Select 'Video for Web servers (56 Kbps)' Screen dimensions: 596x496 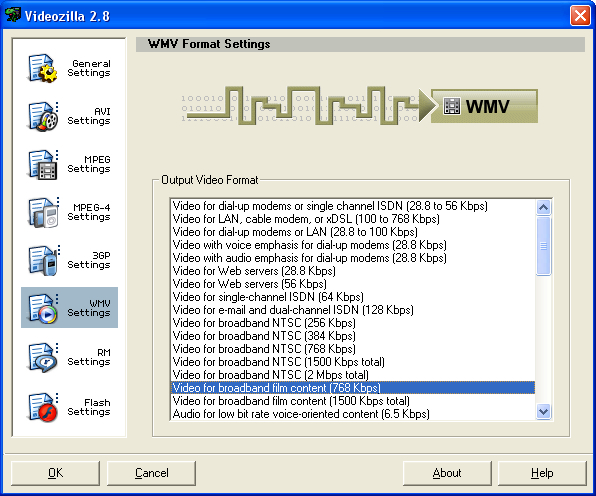pyautogui.click(x=353, y=284)
